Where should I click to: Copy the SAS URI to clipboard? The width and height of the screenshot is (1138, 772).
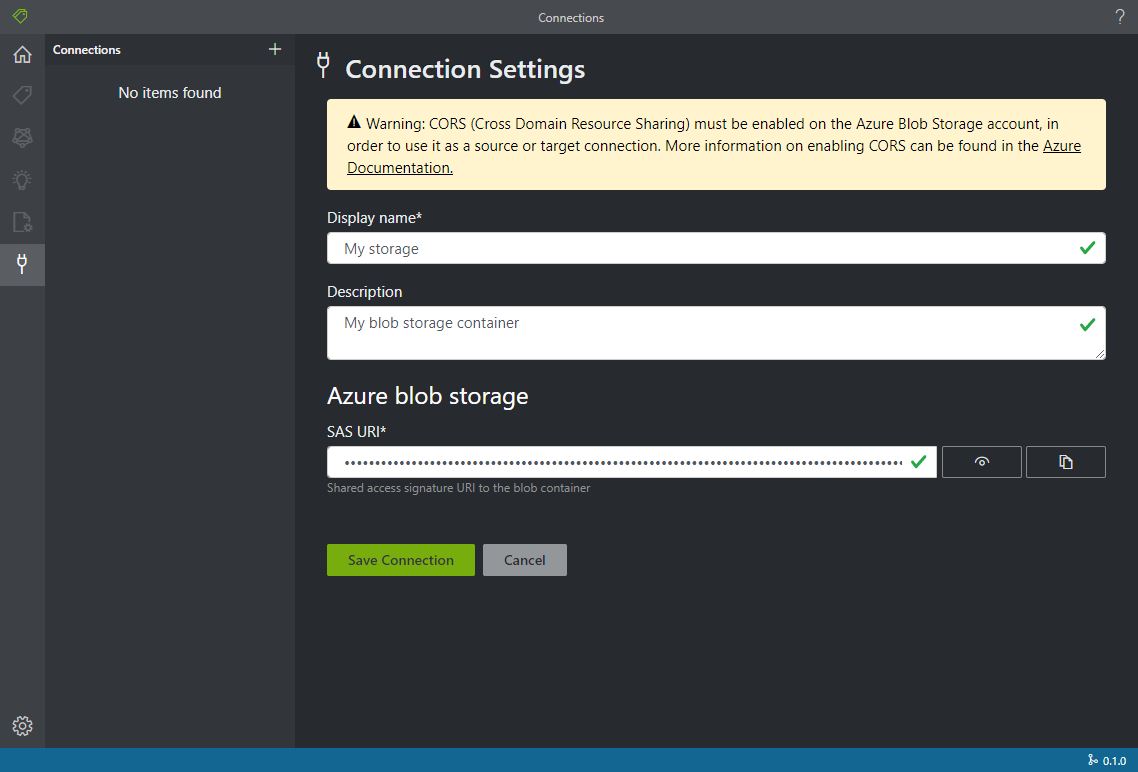click(1065, 462)
